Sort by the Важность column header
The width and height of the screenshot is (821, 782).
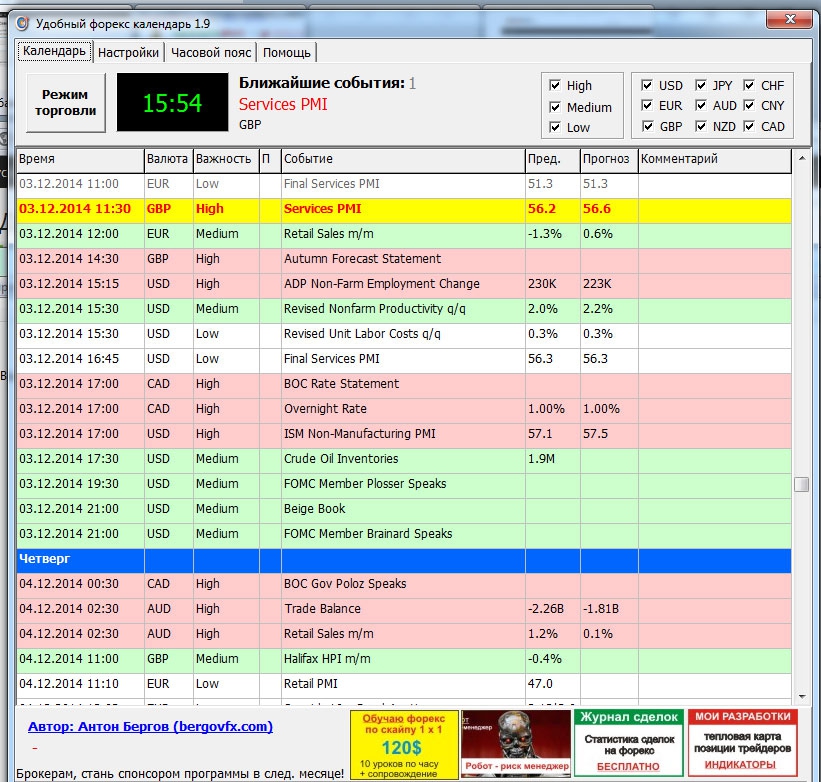[224, 159]
